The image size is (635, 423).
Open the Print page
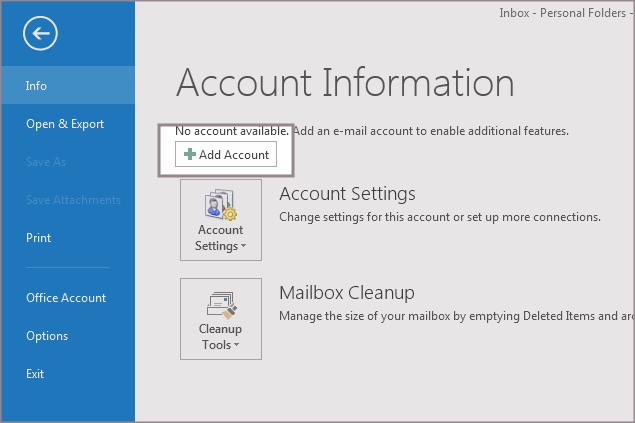click(39, 238)
